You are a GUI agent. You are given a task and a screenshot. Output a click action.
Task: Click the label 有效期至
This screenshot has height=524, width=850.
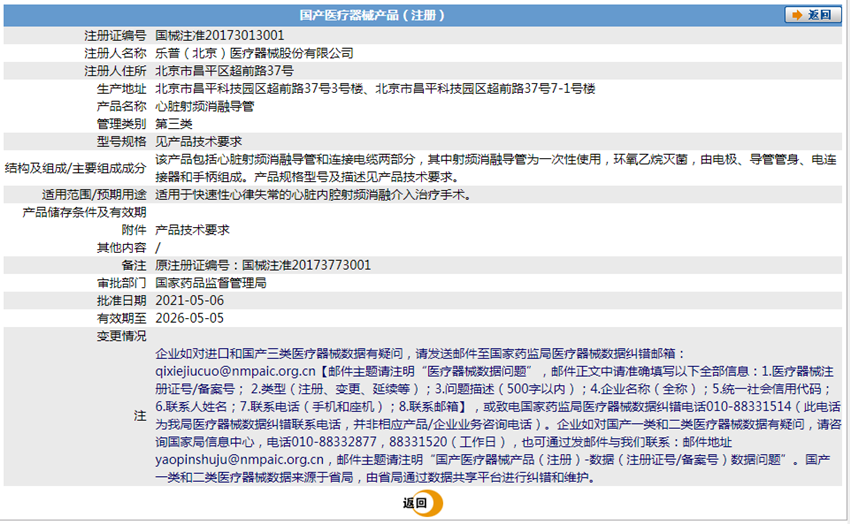[121, 318]
